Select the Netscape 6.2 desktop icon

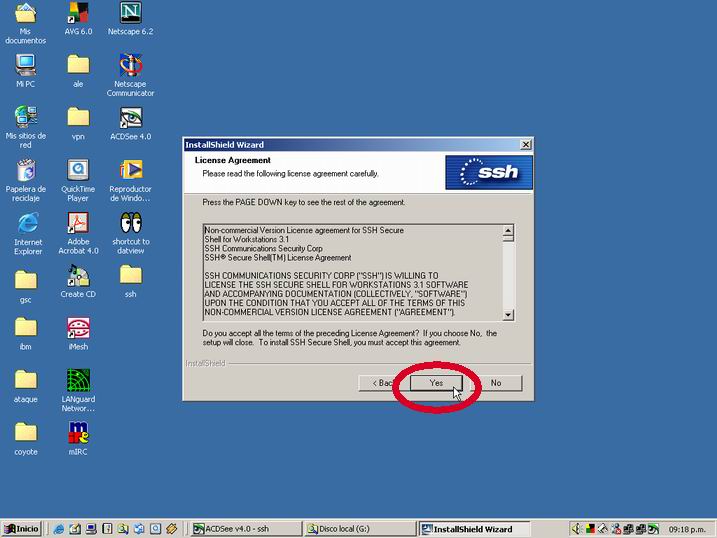point(130,19)
